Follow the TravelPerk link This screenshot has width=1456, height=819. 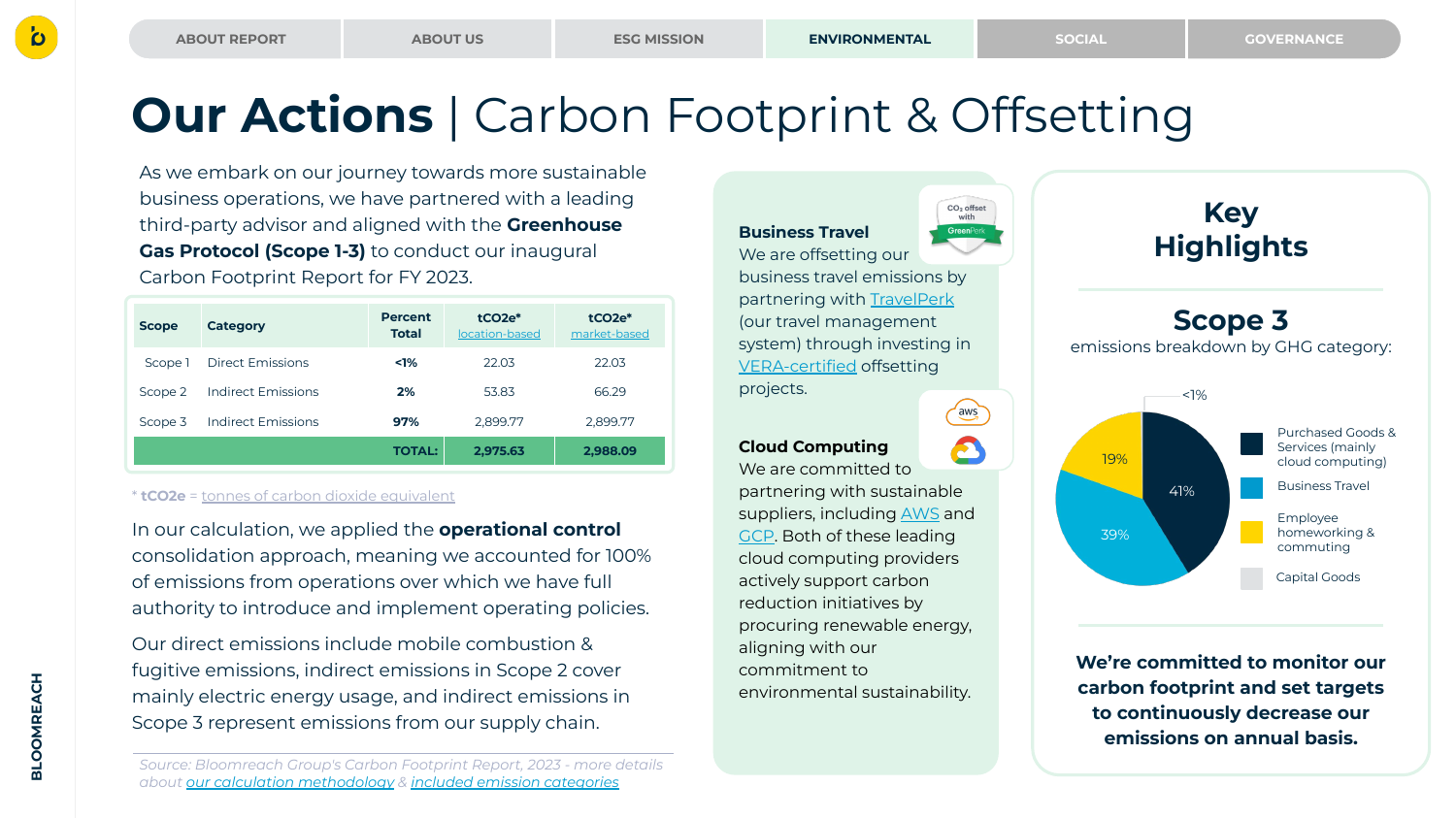[x=912, y=299]
